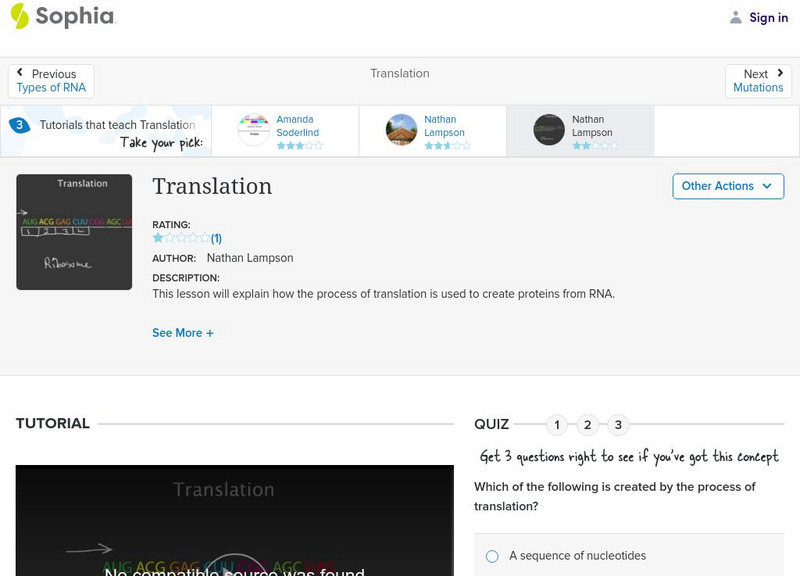The width and height of the screenshot is (800, 576).
Task: Click the "Sign in" link
Action: (x=767, y=17)
